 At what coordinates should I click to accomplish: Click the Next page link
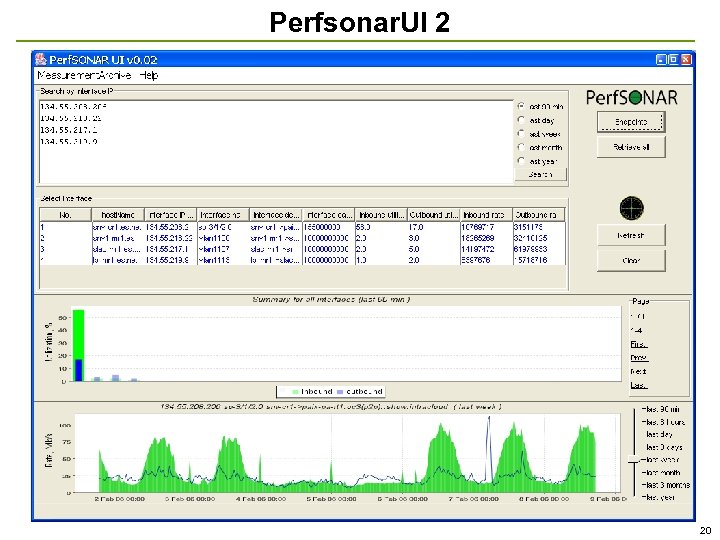638,371
